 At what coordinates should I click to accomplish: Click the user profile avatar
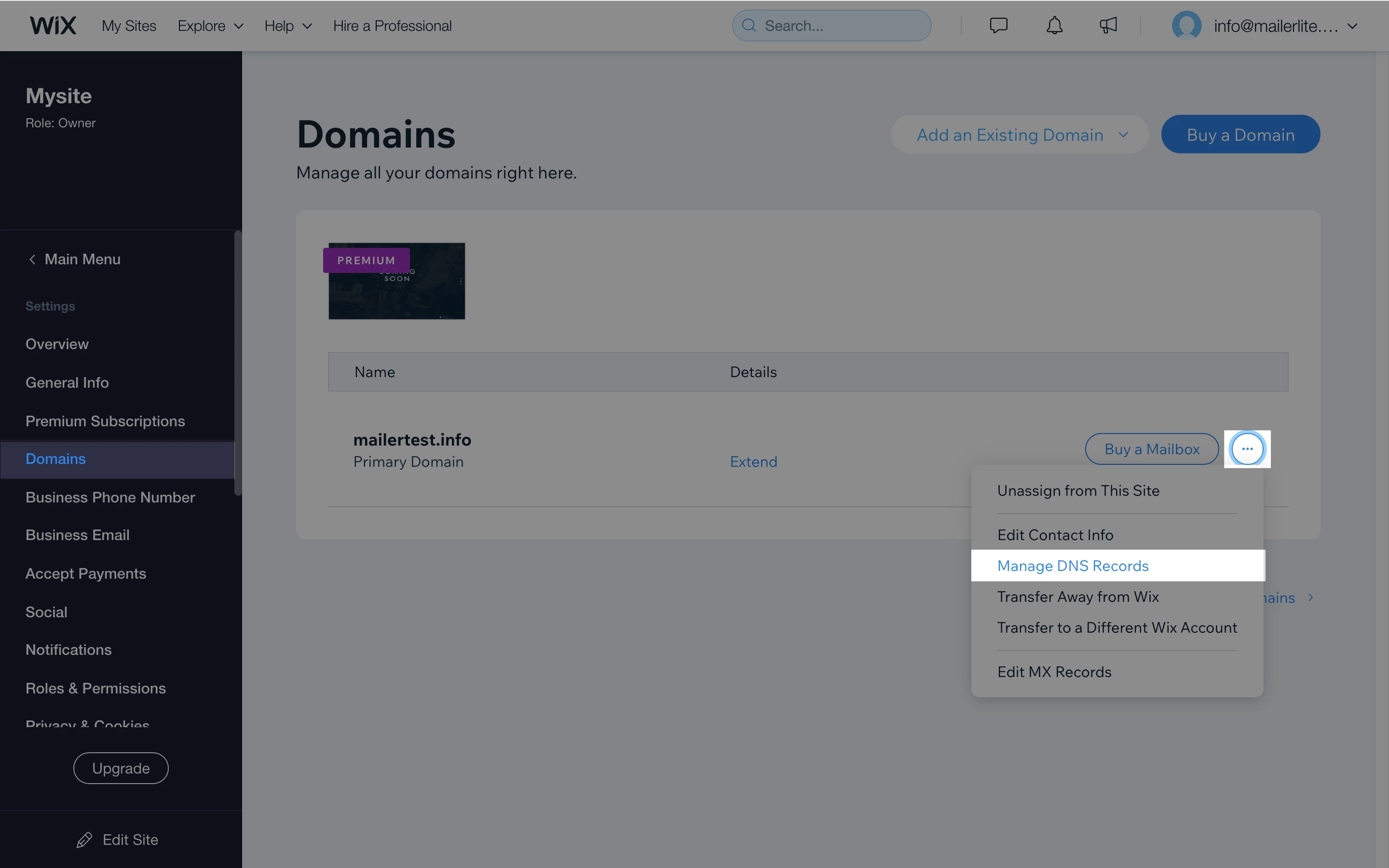[x=1186, y=26]
